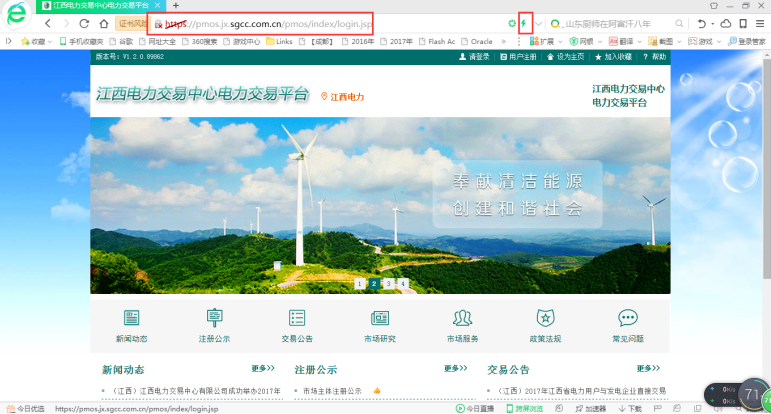This screenshot has height=414, width=771.
Task: Open the 常见问题 FAQ chat icon
Action: [627, 318]
